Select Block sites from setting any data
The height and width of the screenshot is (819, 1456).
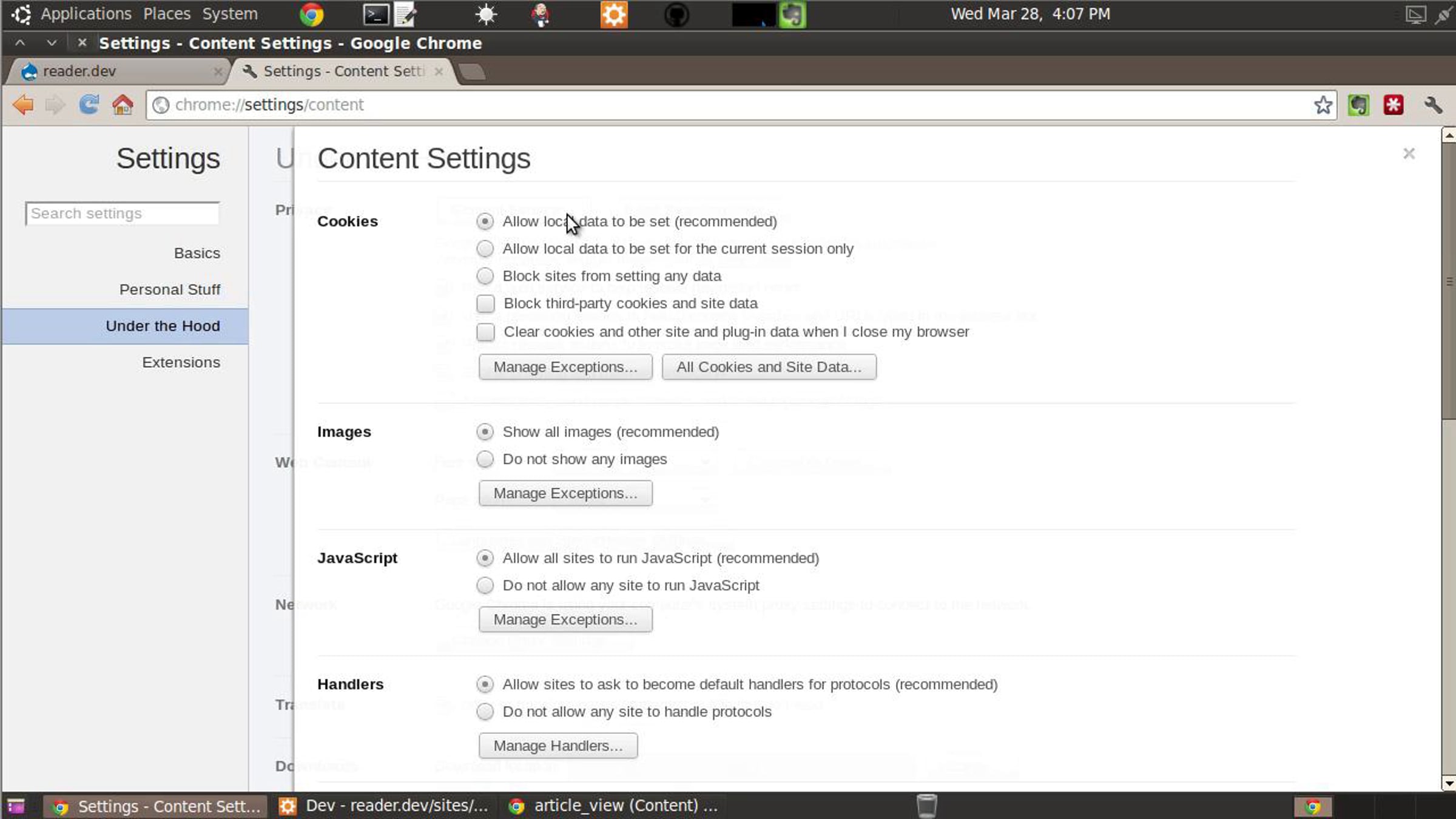tap(485, 276)
